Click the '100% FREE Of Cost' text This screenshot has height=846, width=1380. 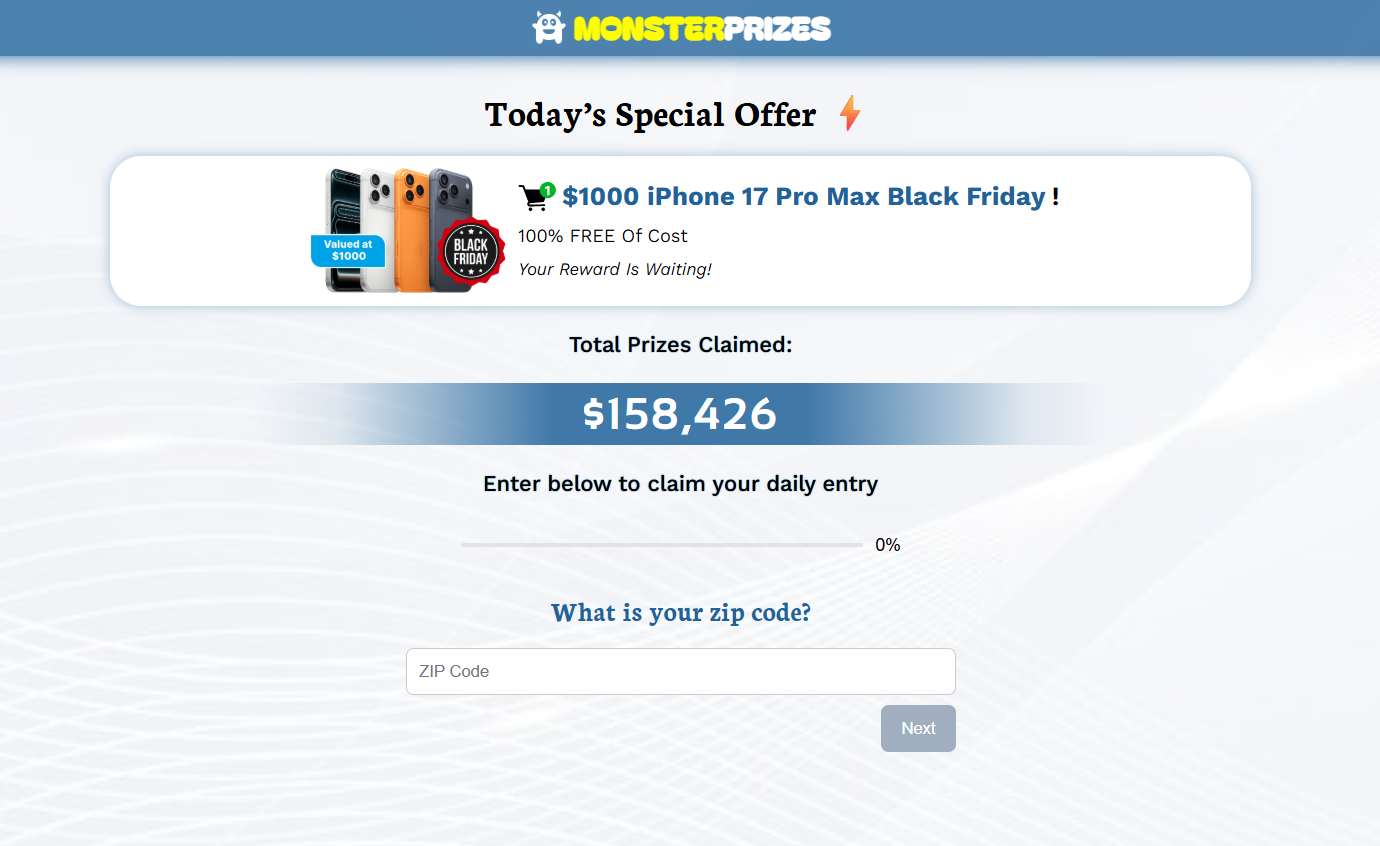point(603,236)
